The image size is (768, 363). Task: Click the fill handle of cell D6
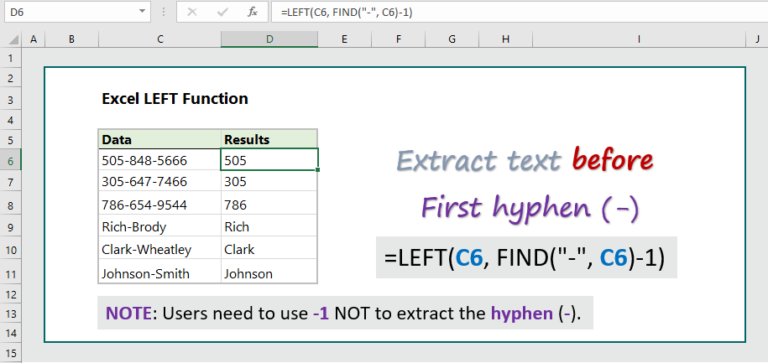[318, 170]
